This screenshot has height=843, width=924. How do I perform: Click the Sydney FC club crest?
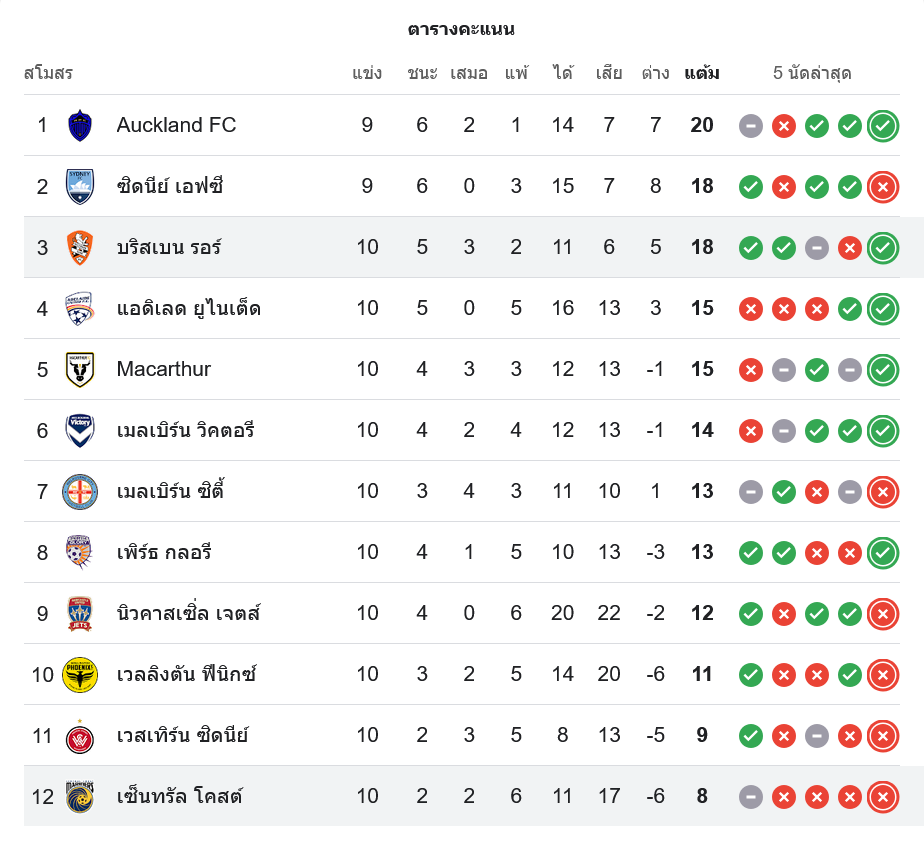click(80, 187)
